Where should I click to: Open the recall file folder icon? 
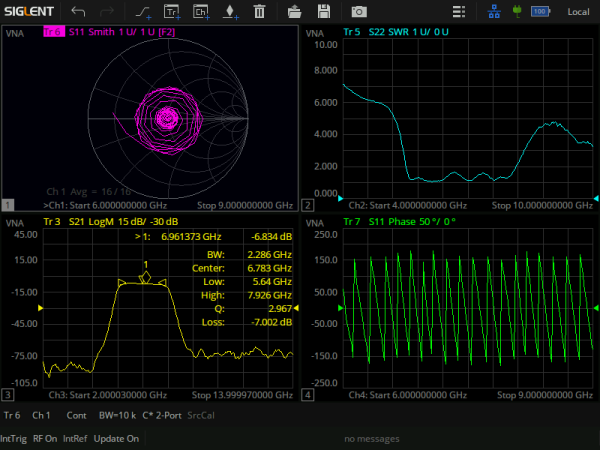click(x=294, y=12)
